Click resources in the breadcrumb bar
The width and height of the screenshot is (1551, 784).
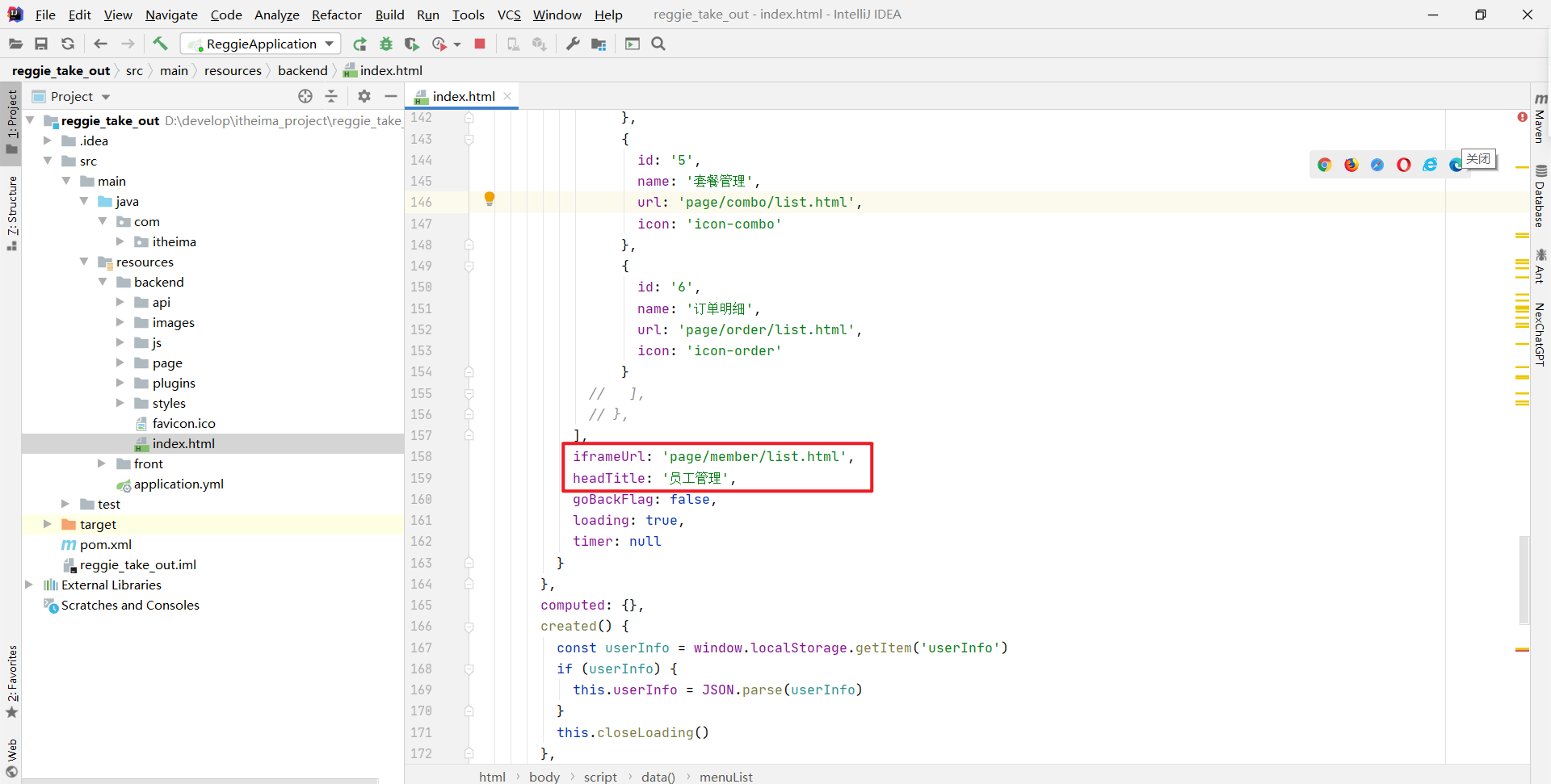233,71
